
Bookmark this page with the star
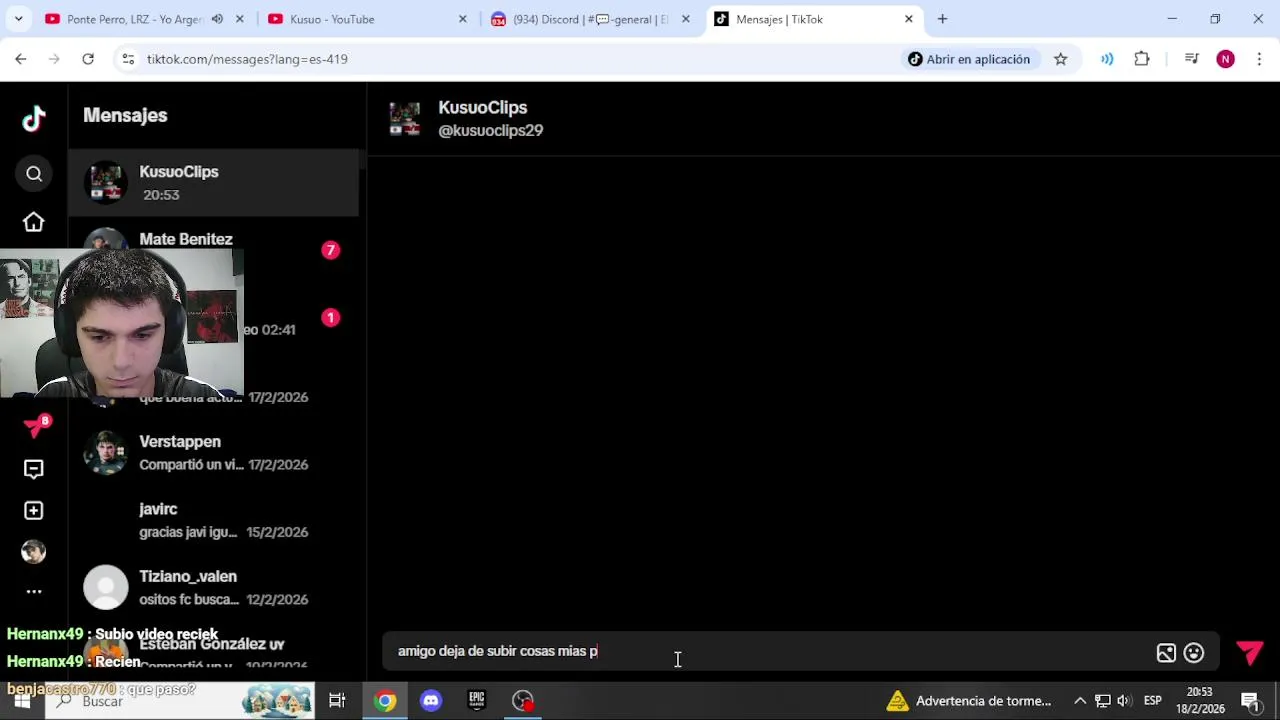pos(1060,59)
